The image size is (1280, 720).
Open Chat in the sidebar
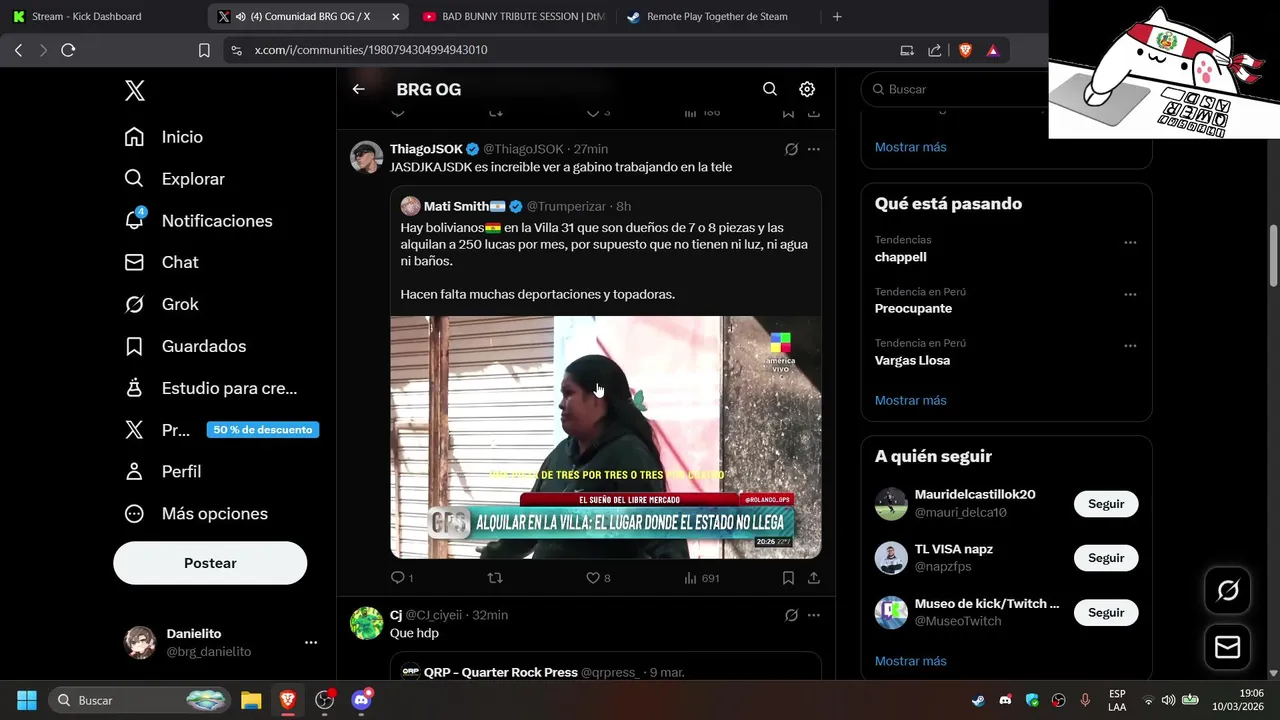tap(162, 262)
